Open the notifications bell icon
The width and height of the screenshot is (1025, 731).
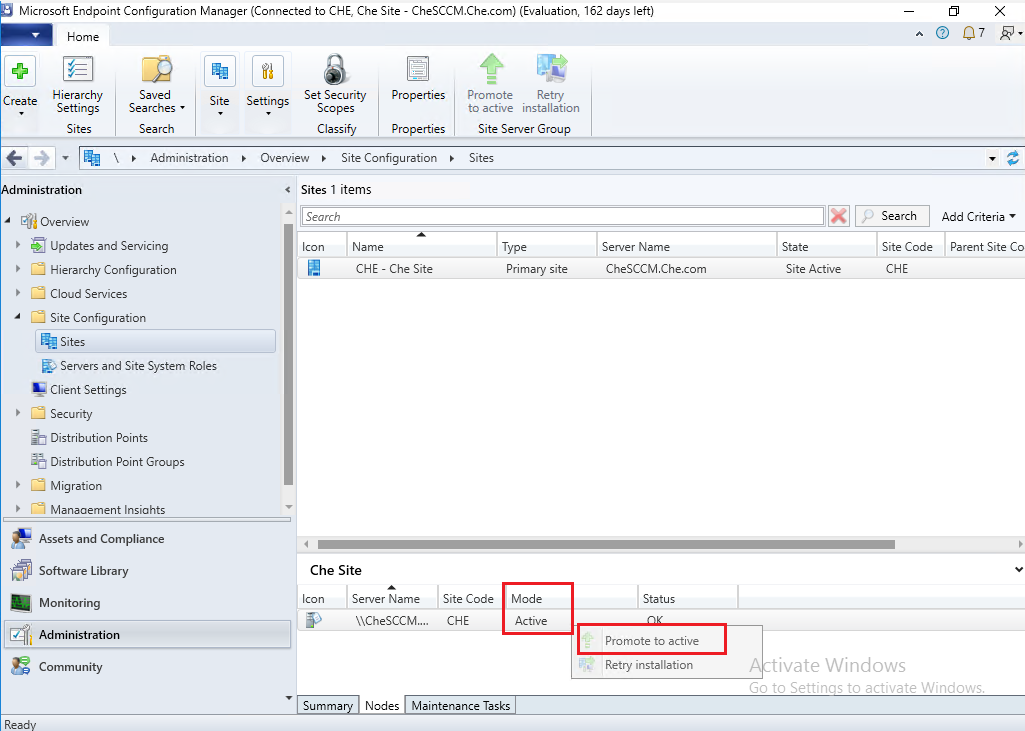(x=968, y=33)
